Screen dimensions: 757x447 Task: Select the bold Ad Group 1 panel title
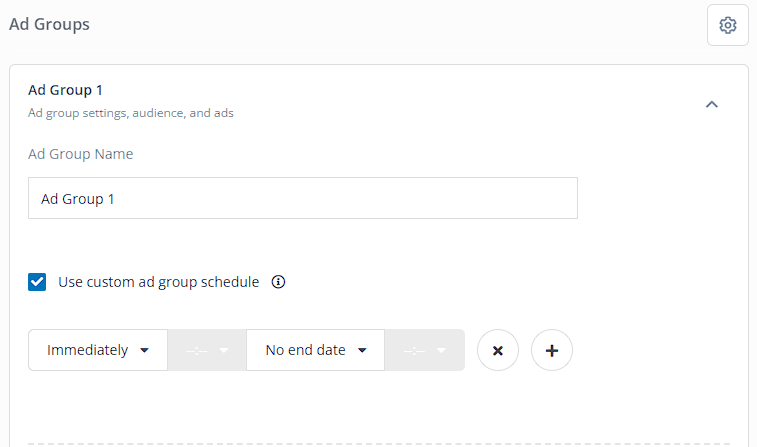point(65,90)
